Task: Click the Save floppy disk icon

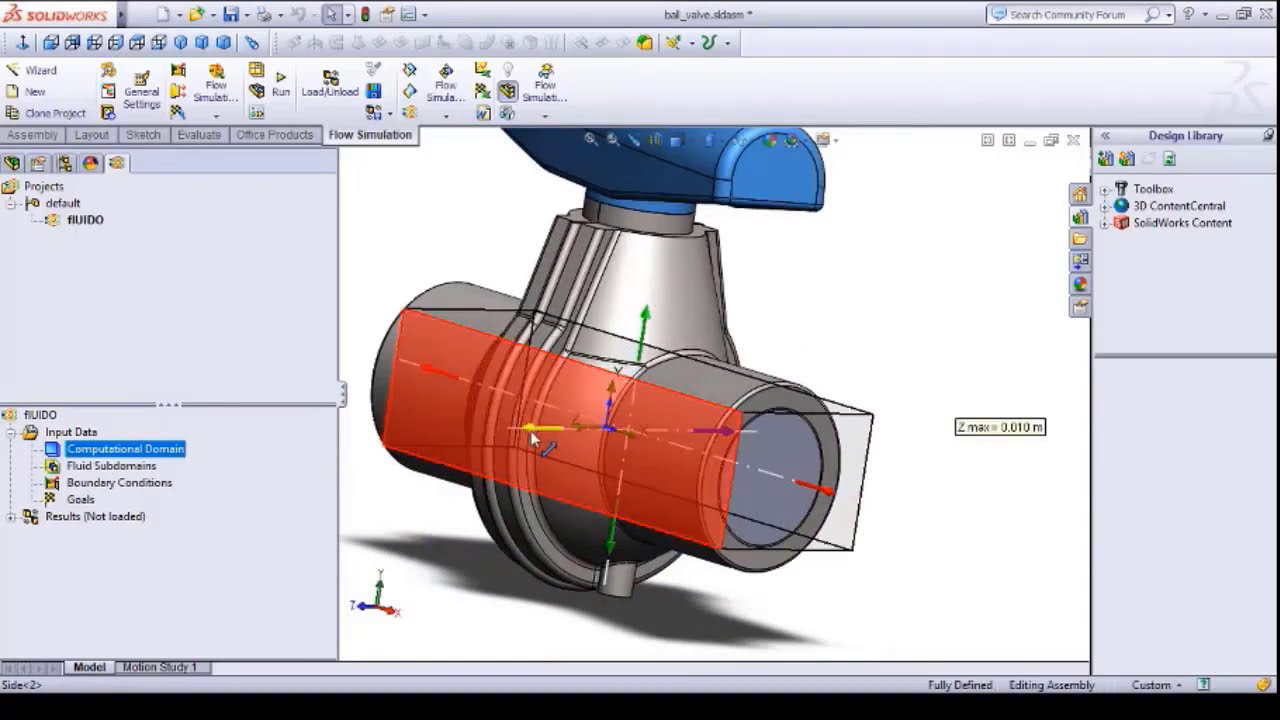Action: pos(231,14)
